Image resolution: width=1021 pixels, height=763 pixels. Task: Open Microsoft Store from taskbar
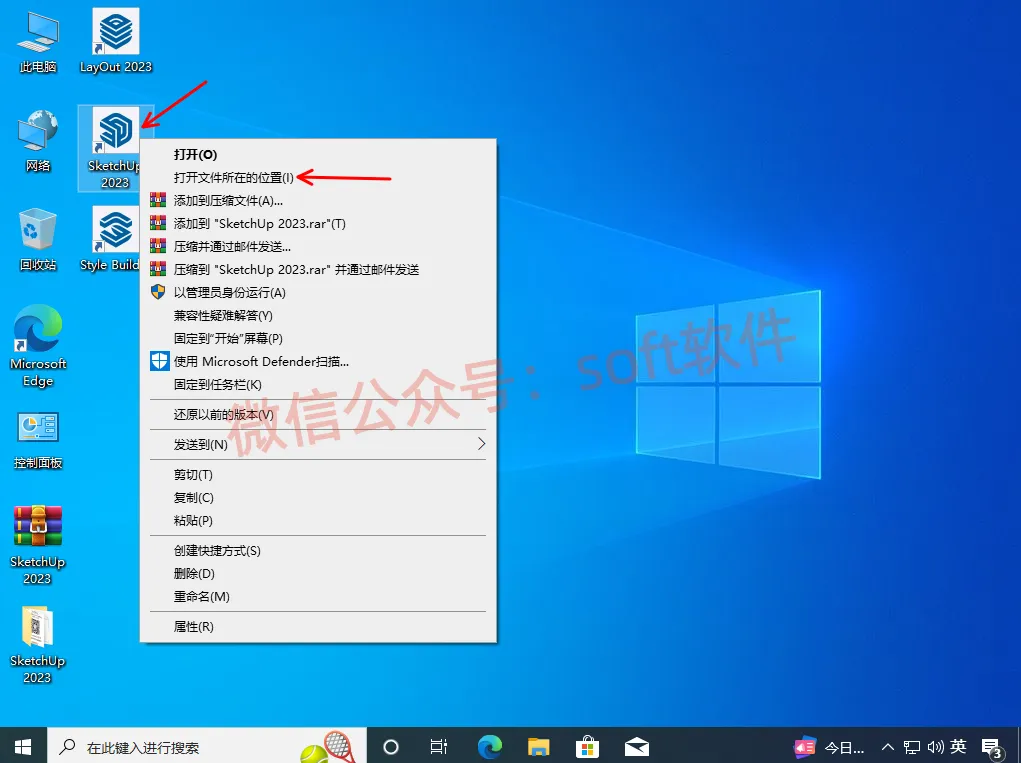point(587,747)
